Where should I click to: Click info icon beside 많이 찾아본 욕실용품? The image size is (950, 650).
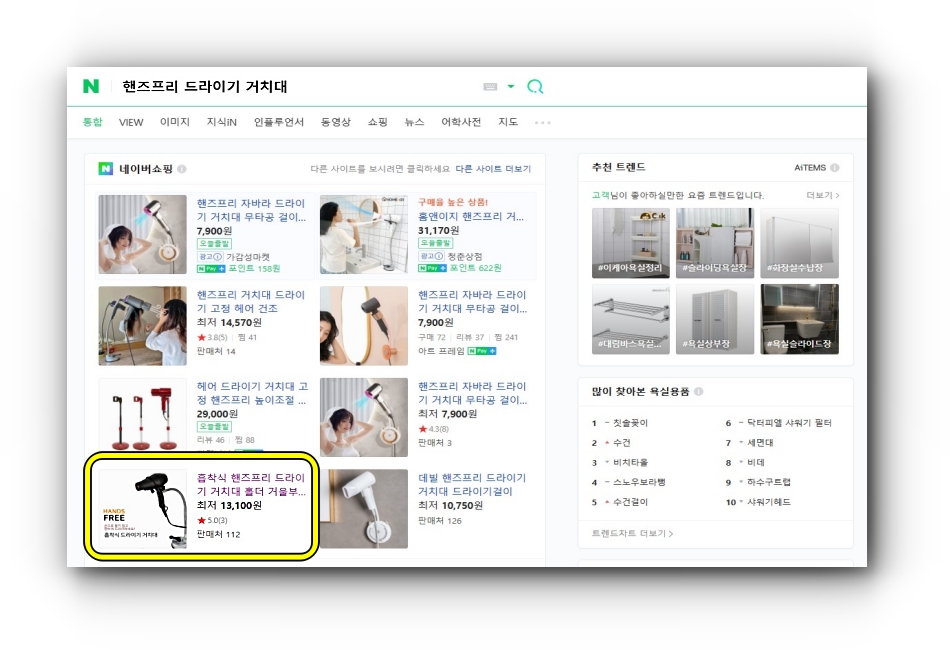point(699,391)
